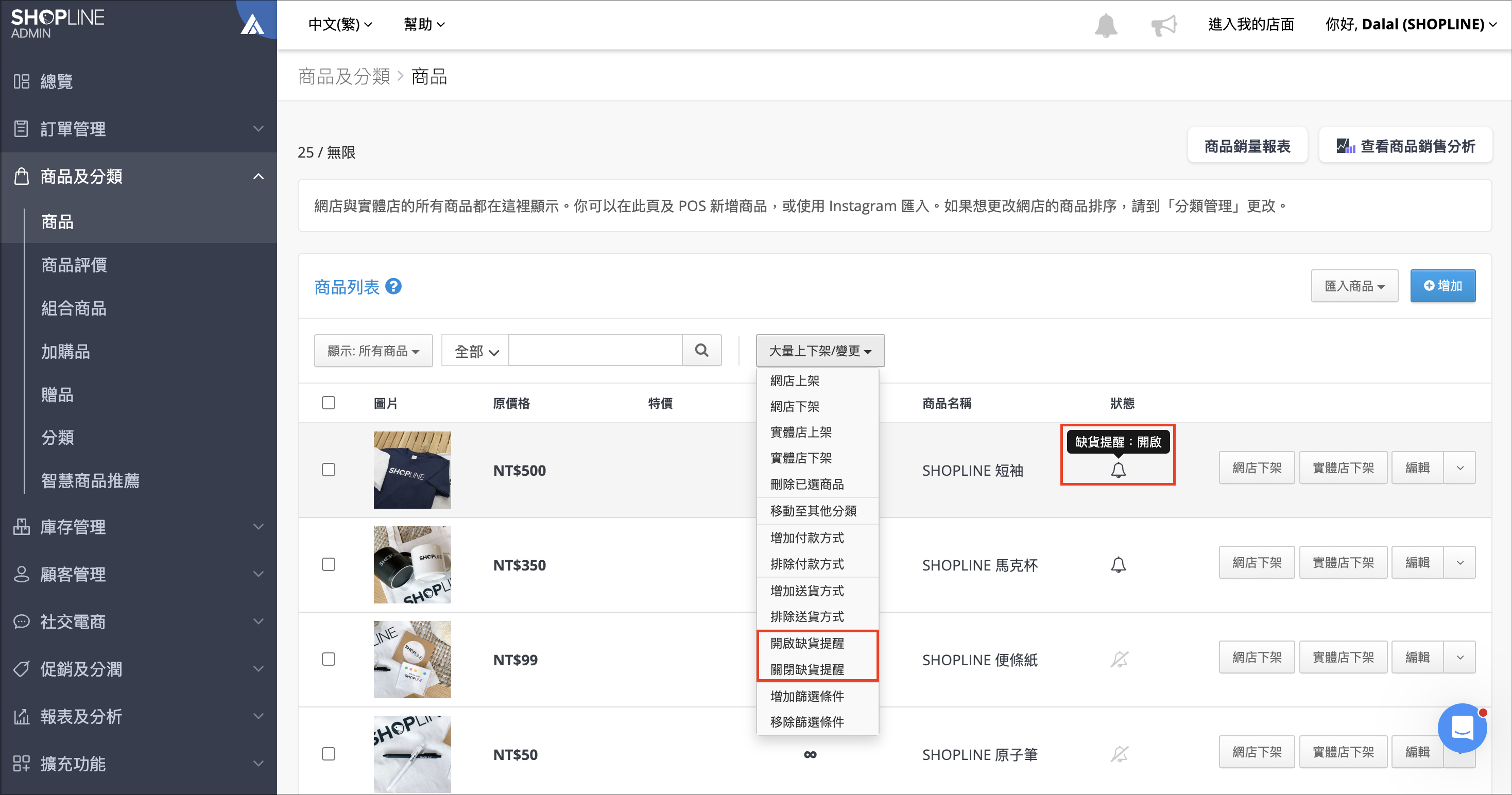Select 關閉缺貨提醒 menu option
1512x795 pixels.
818,669
